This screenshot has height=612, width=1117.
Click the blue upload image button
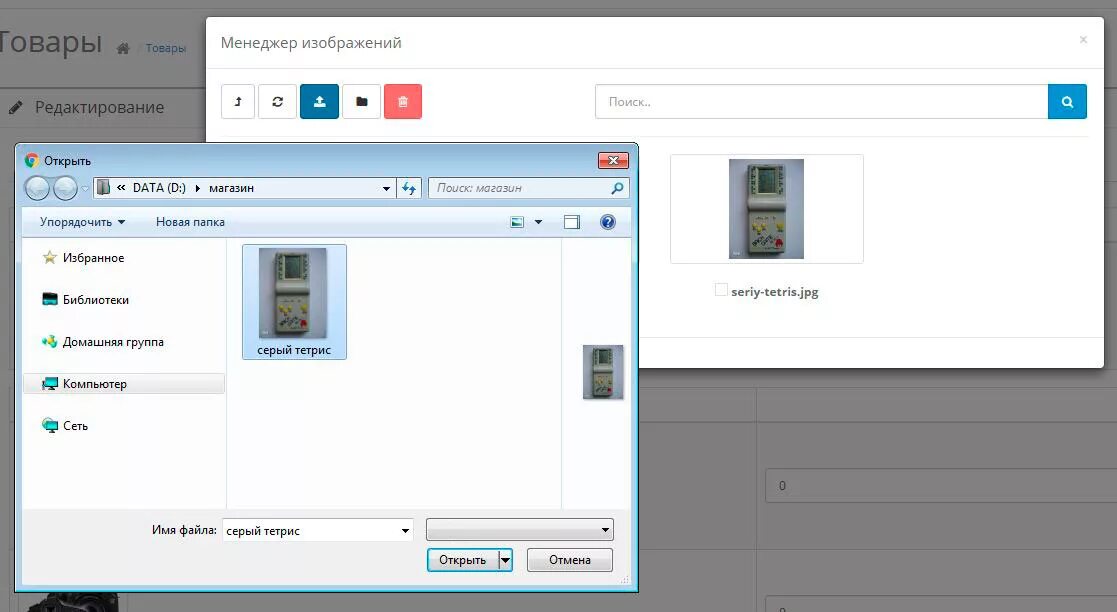[x=319, y=101]
